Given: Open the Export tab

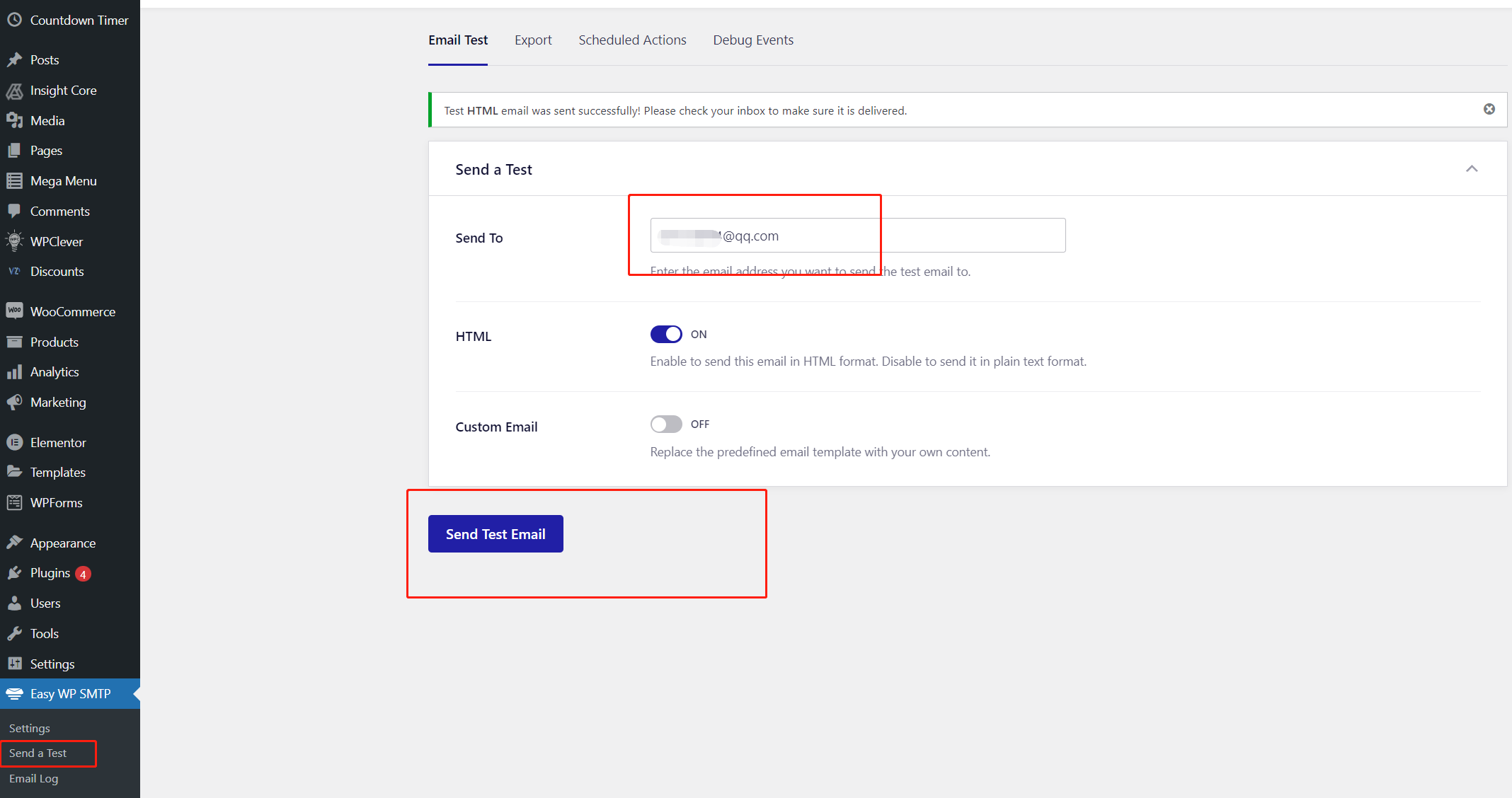Looking at the screenshot, I should (533, 40).
